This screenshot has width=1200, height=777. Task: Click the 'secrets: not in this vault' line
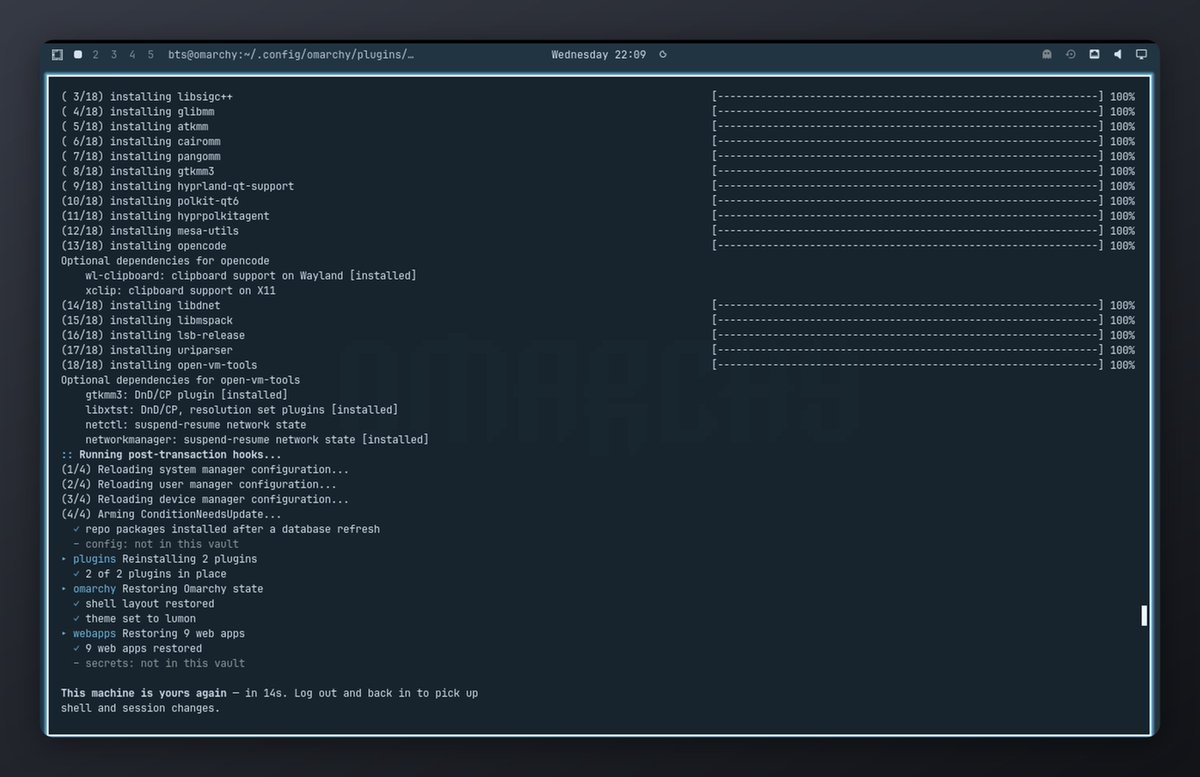click(159, 663)
